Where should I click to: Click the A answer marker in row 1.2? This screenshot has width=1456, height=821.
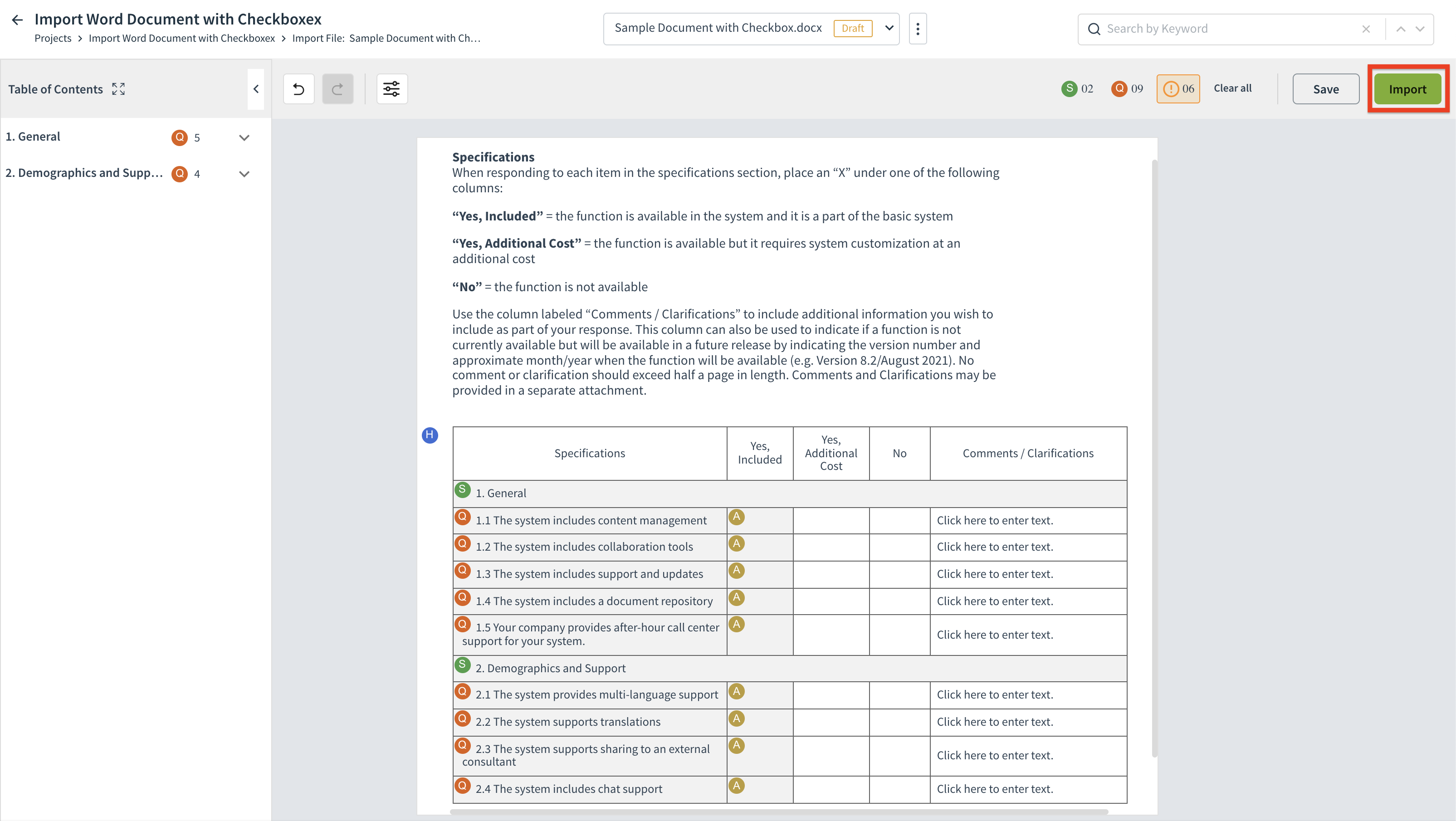coord(737,543)
